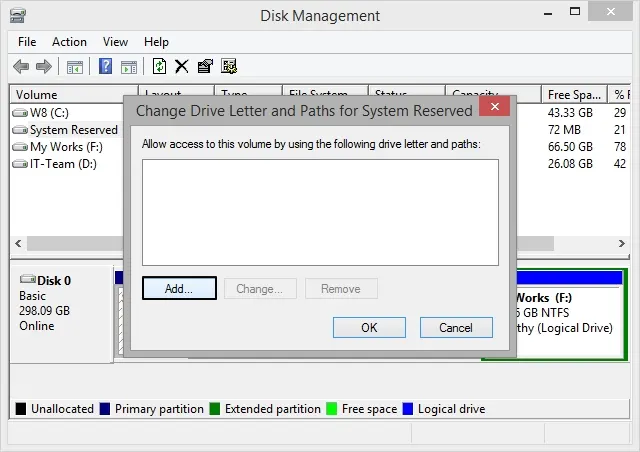Click the Logical drive blue legend swatch
640x452 pixels.
408,409
